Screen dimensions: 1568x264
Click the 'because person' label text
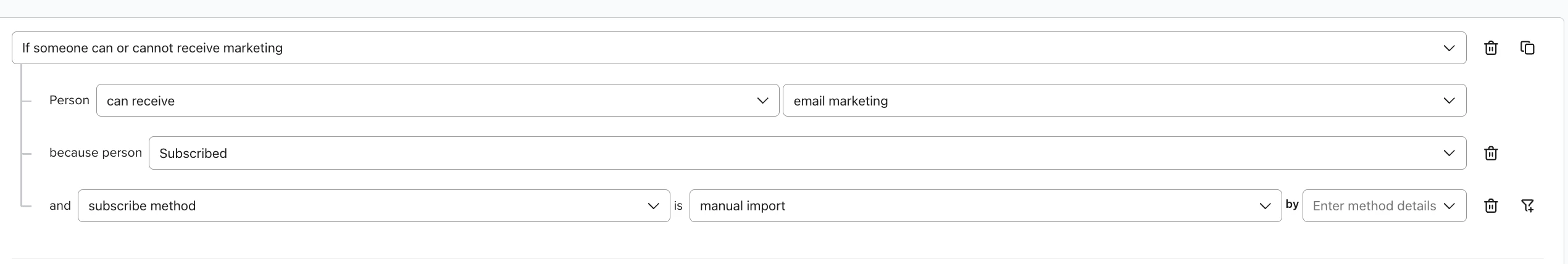coord(96,152)
